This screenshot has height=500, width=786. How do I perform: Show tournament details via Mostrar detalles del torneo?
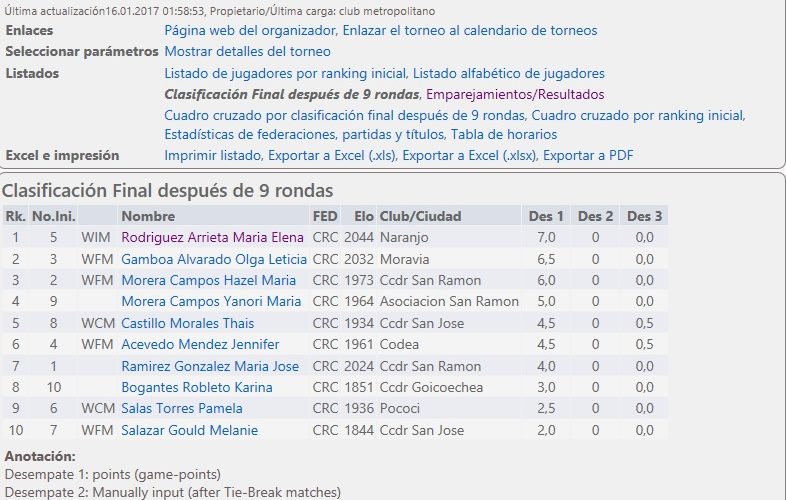(248, 52)
